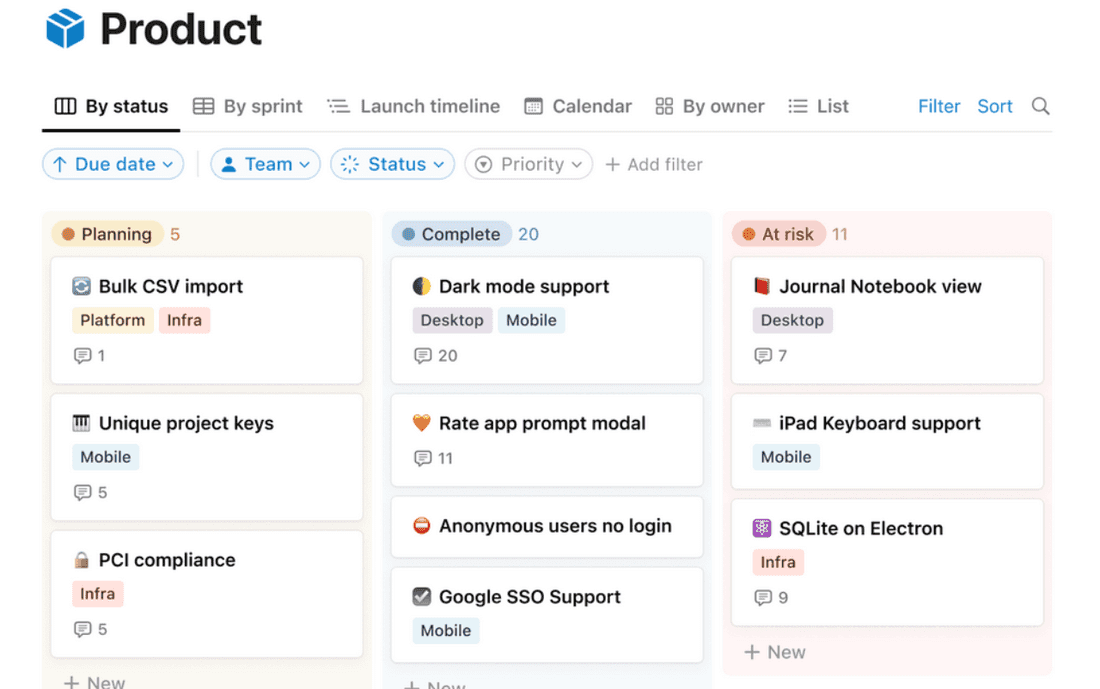Viewport: 1100px width, 689px height.
Task: Expand the Priority filter dropdown
Action: pyautogui.click(x=528, y=164)
